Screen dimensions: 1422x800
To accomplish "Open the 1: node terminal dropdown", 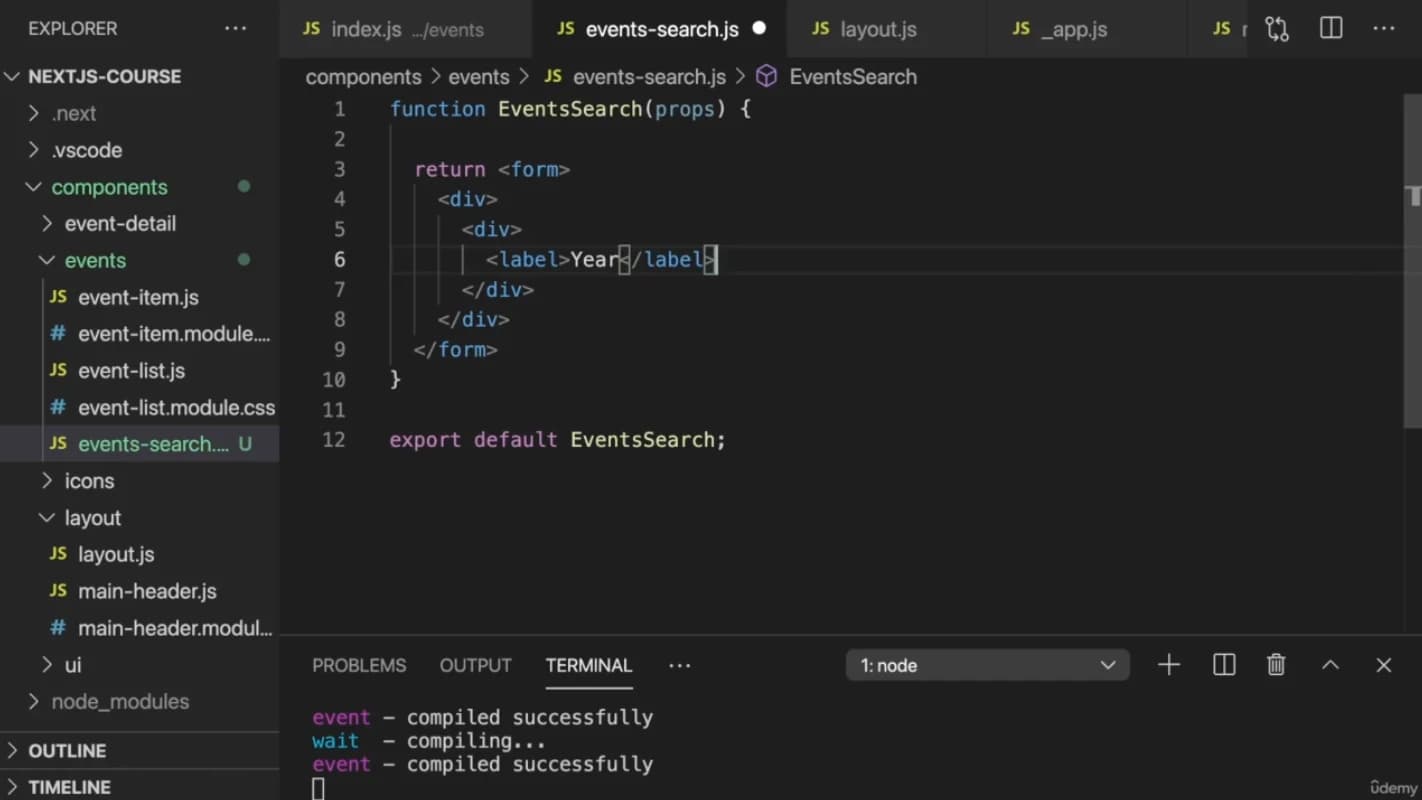I will (x=988, y=665).
